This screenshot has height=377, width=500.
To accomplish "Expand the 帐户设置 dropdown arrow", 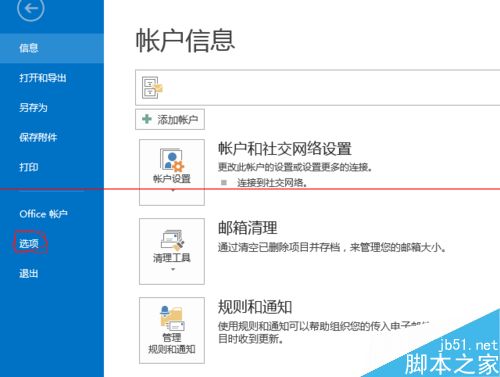I will tap(173, 191).
